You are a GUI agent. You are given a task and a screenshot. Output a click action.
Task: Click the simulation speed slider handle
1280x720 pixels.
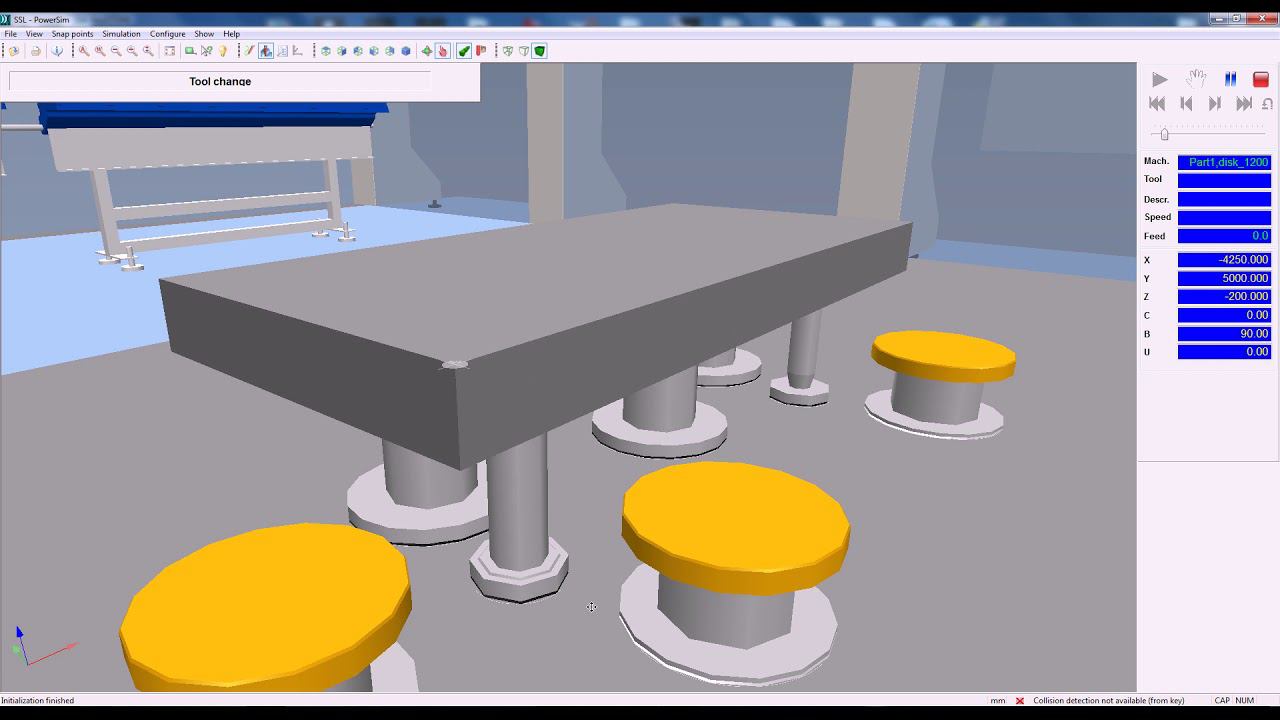pos(1164,134)
